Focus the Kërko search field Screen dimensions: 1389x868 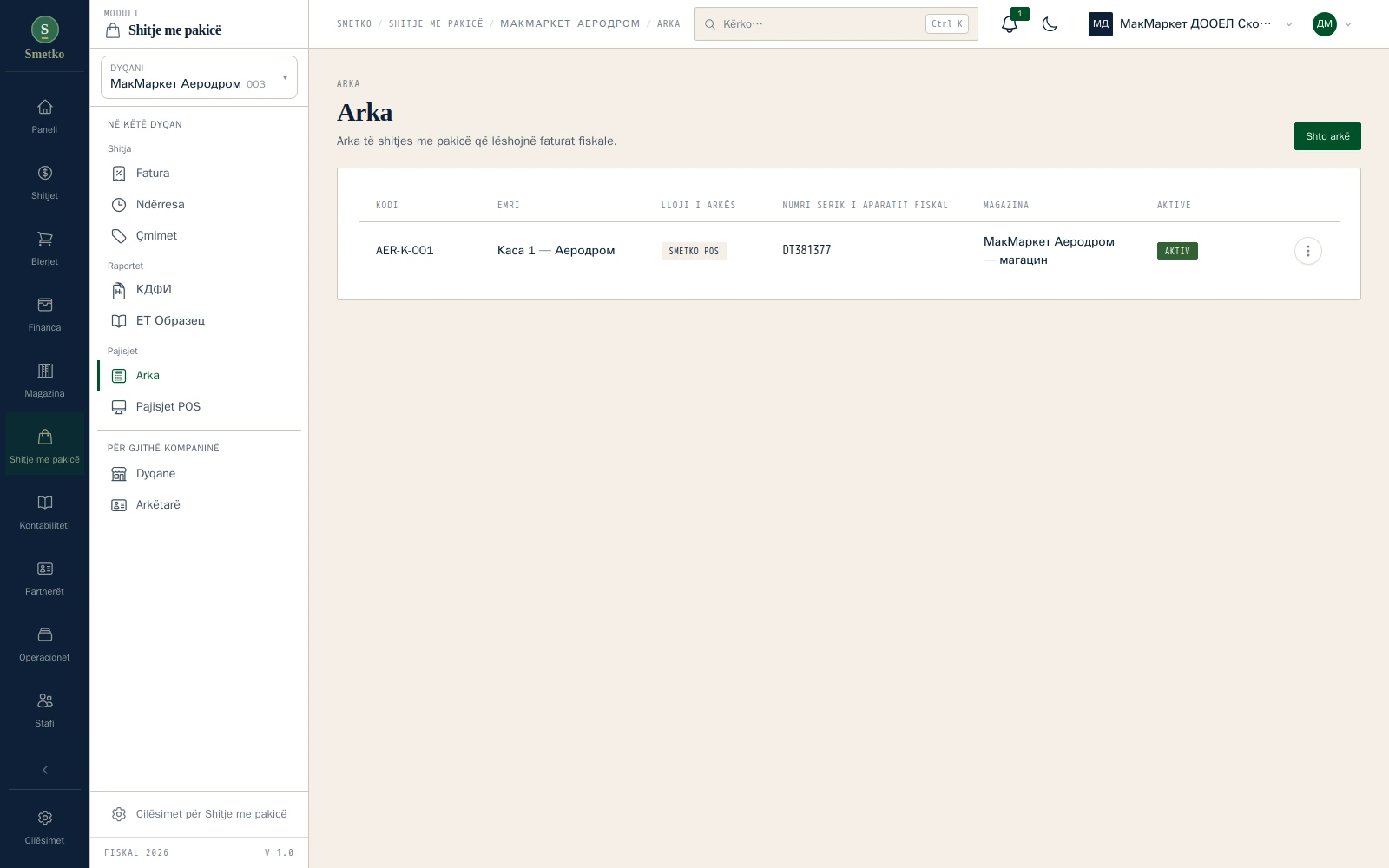[836, 24]
